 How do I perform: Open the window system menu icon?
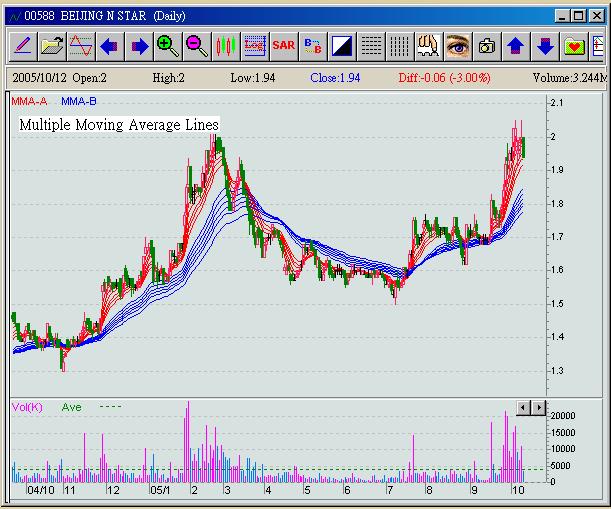pos(13,16)
